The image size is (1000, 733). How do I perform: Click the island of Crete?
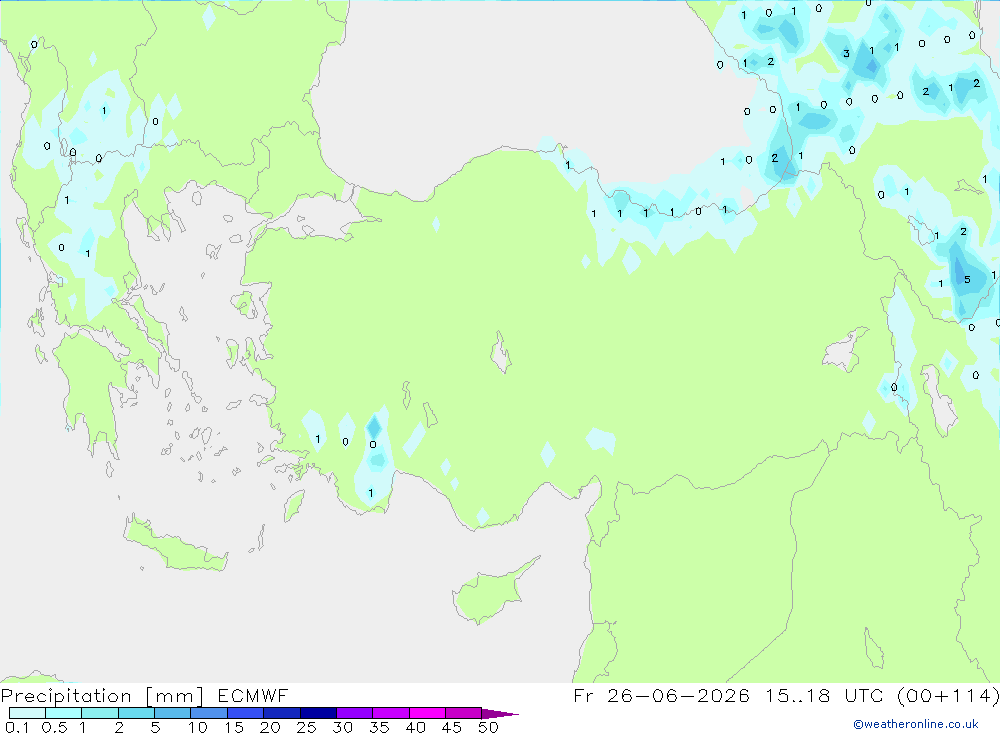pyautogui.click(x=176, y=544)
